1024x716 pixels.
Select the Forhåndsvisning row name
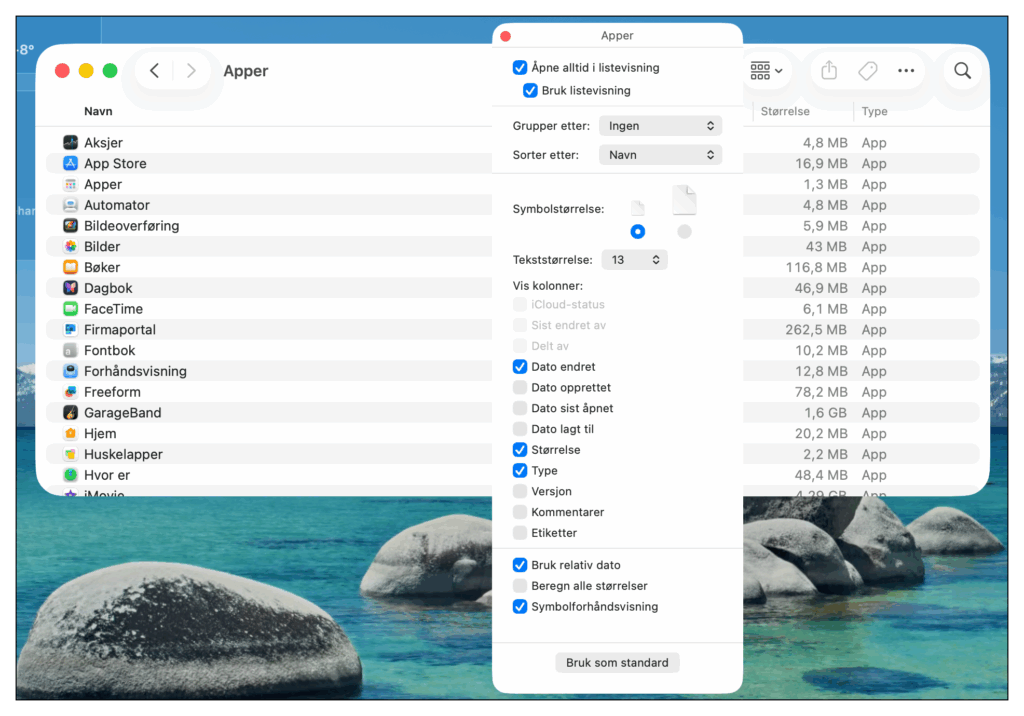click(135, 371)
